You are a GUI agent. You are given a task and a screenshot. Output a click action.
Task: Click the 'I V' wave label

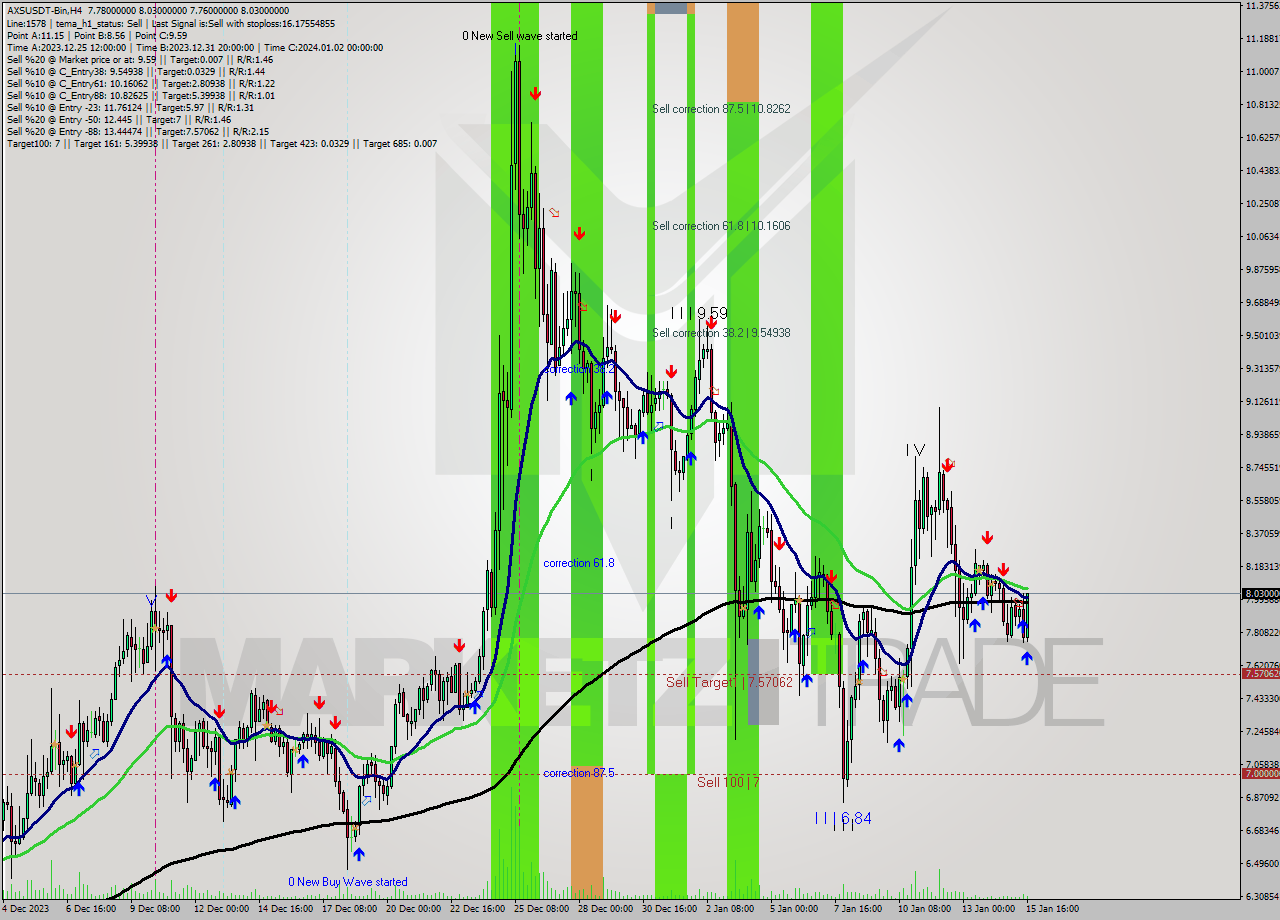[x=915, y=450]
